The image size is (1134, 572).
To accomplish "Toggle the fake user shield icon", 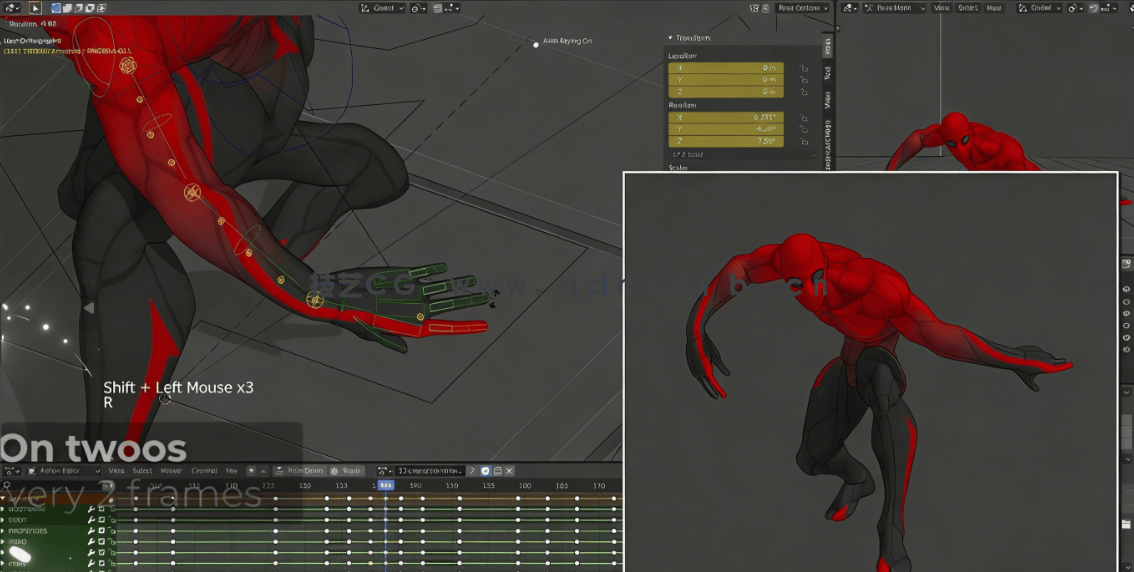I will tap(485, 471).
